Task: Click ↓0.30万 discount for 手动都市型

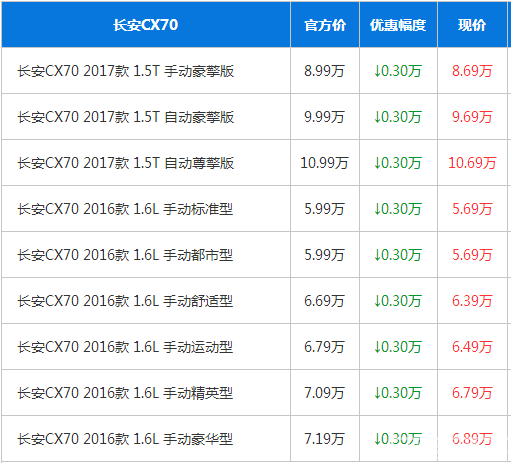Action: click(398, 255)
